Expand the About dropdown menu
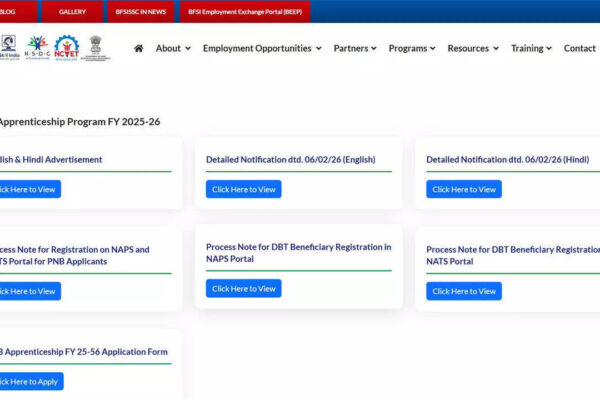Screen dimensions: 600x400 pyautogui.click(x=173, y=48)
